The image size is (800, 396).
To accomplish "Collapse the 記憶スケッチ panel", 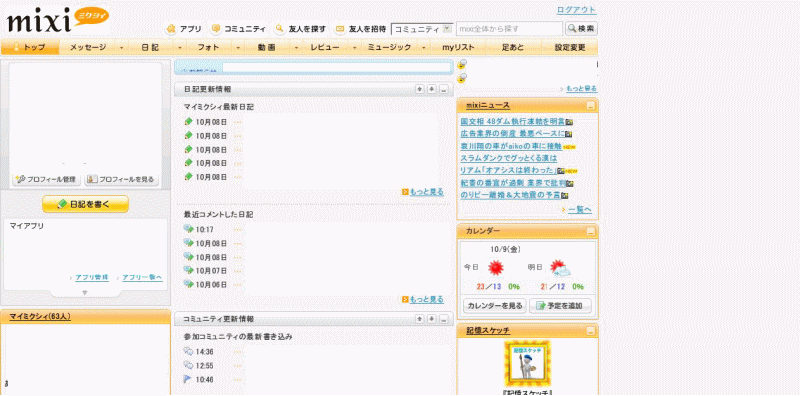I will 590,331.
